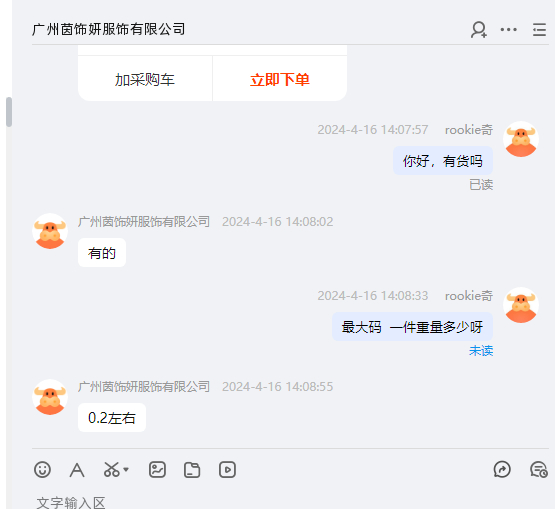Image resolution: width=555 pixels, height=509 pixels.
Task: Click the send image icon
Action: pos(157,470)
